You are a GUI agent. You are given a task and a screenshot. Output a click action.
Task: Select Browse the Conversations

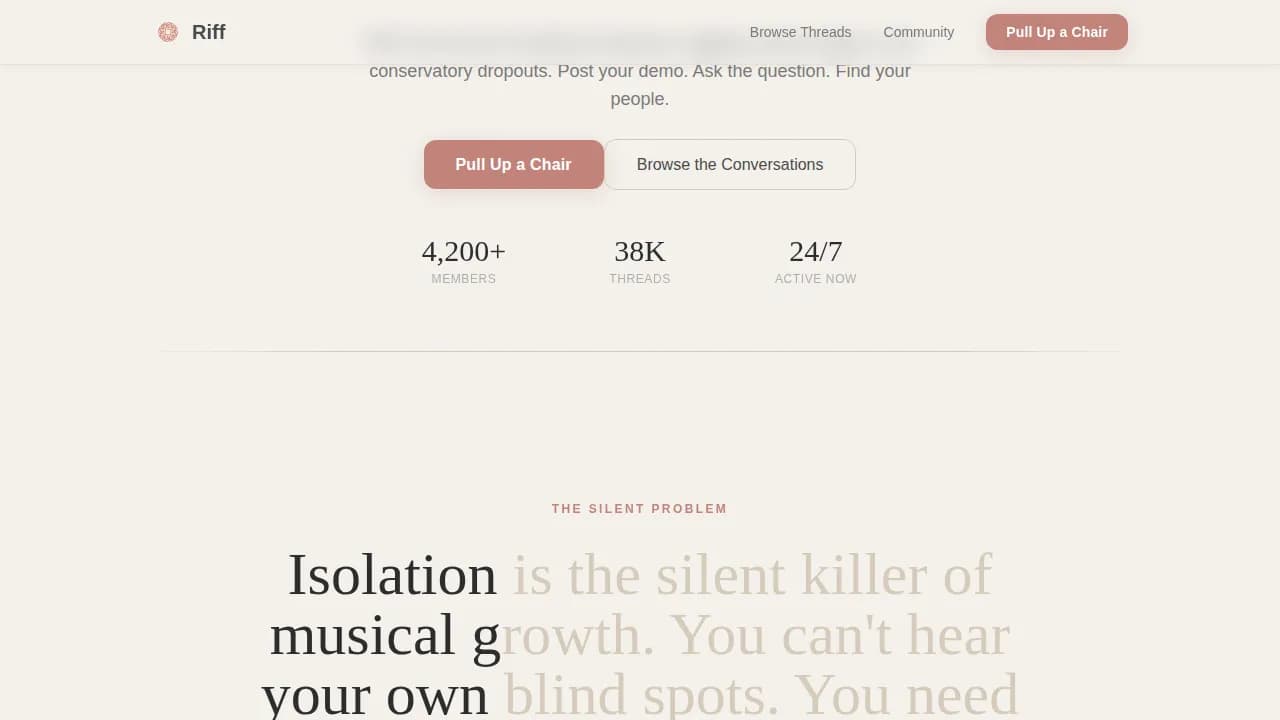pos(730,164)
